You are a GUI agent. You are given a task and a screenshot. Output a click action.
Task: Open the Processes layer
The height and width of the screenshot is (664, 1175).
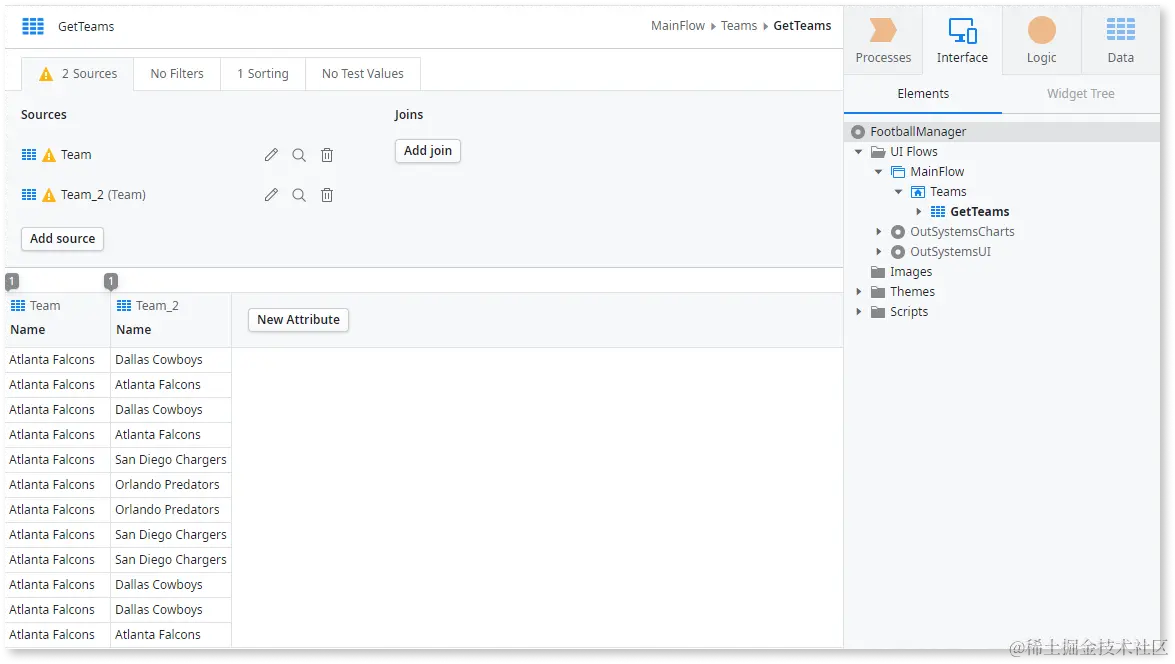883,40
